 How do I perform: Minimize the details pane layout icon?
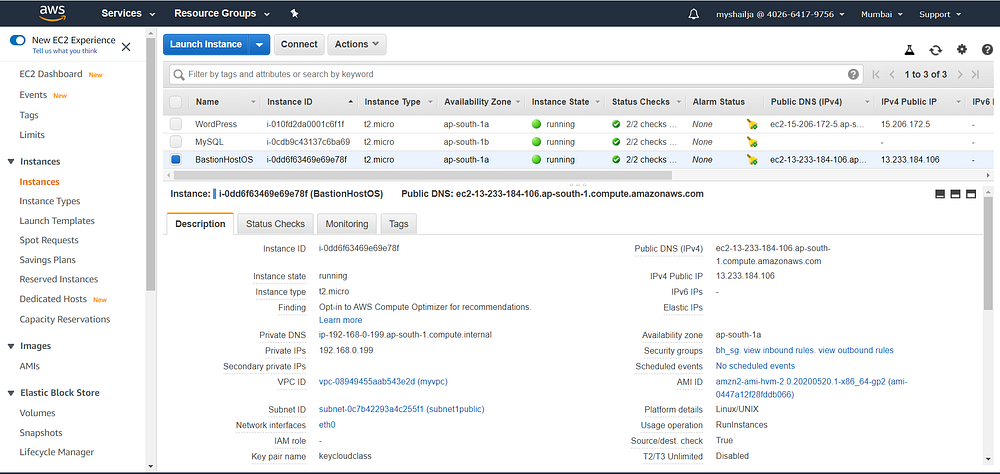(x=939, y=194)
